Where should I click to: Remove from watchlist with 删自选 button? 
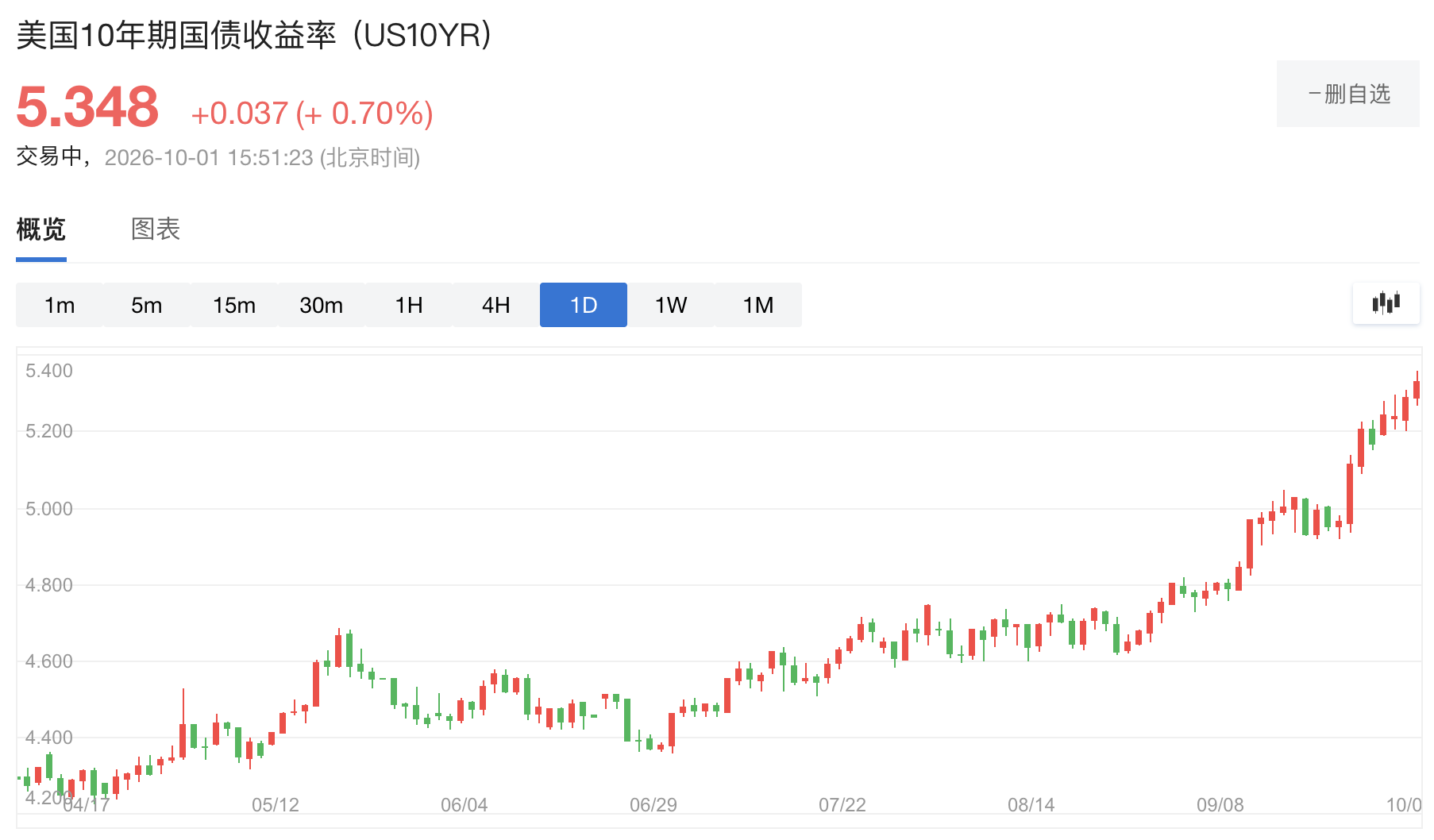[1348, 94]
